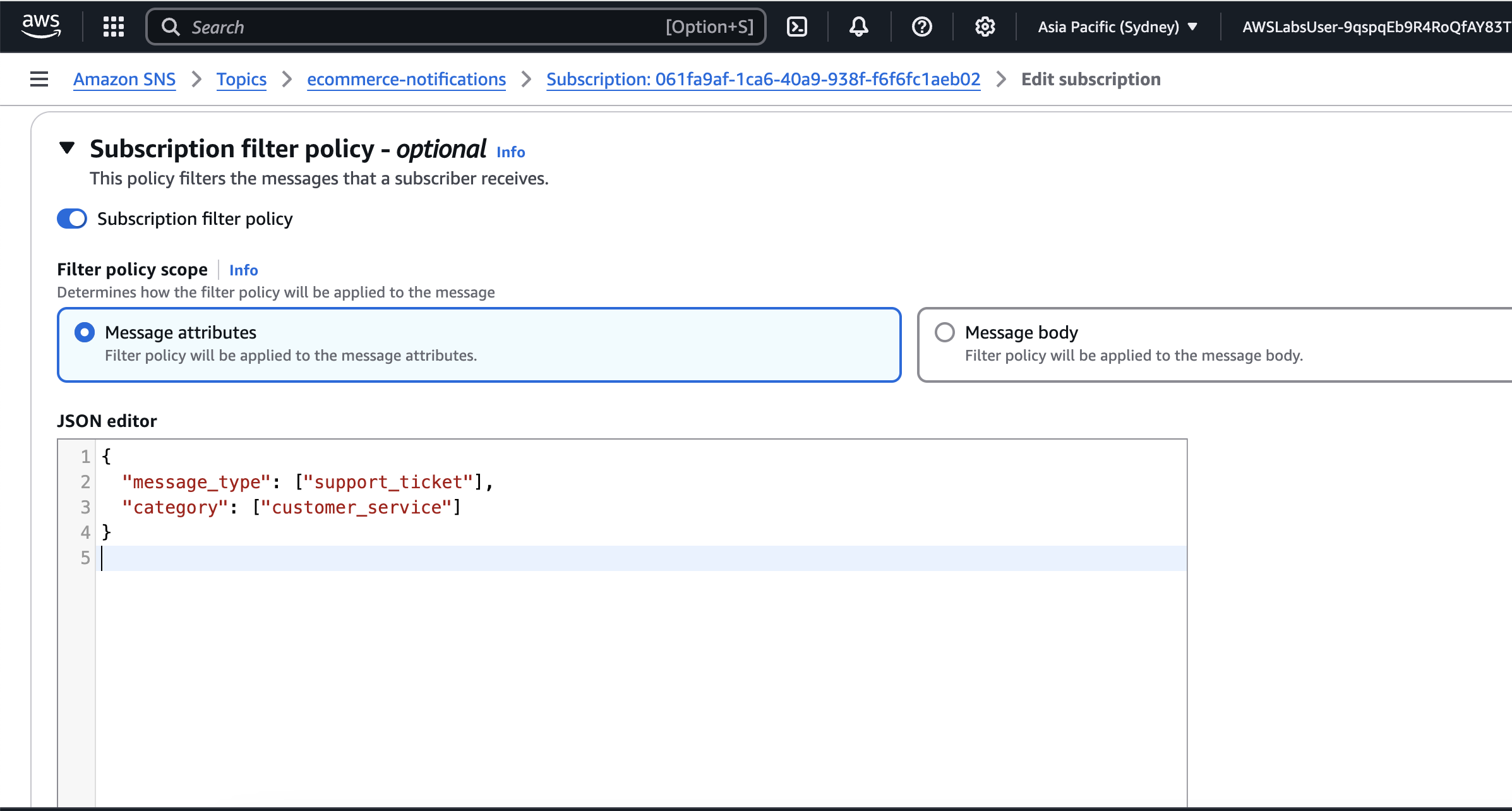Open the services grid menu
The height and width of the screenshot is (811, 1512).
pyautogui.click(x=114, y=27)
